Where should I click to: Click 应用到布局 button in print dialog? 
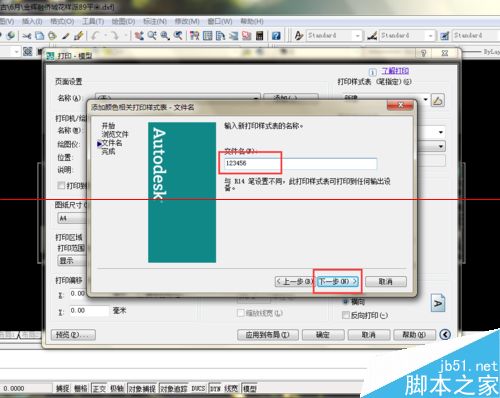(268, 335)
